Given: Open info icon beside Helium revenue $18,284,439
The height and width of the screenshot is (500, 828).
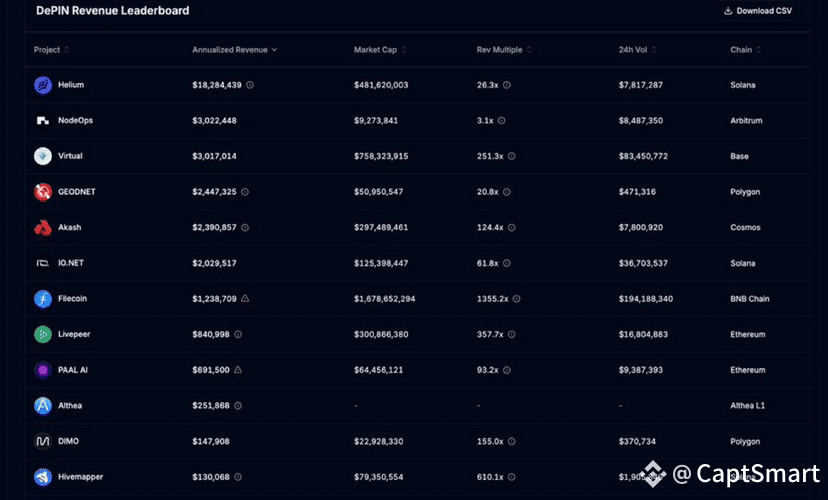Looking at the screenshot, I should [x=250, y=85].
